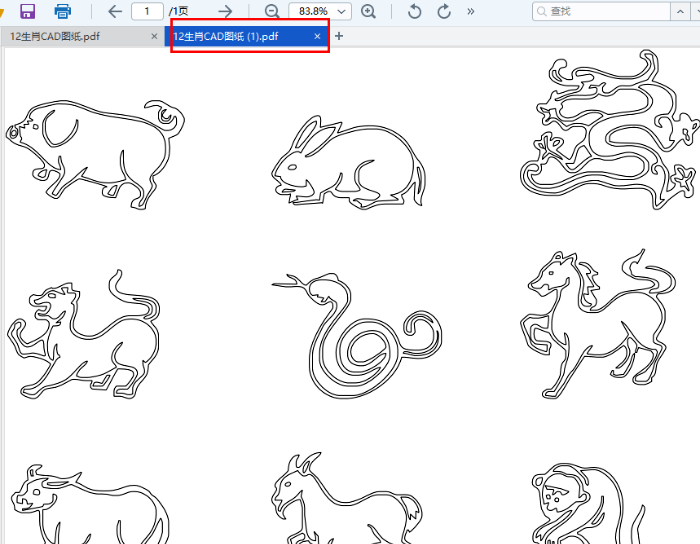
Task: Close the 12生肖CAD图纸.pdf tab
Action: [x=154, y=36]
